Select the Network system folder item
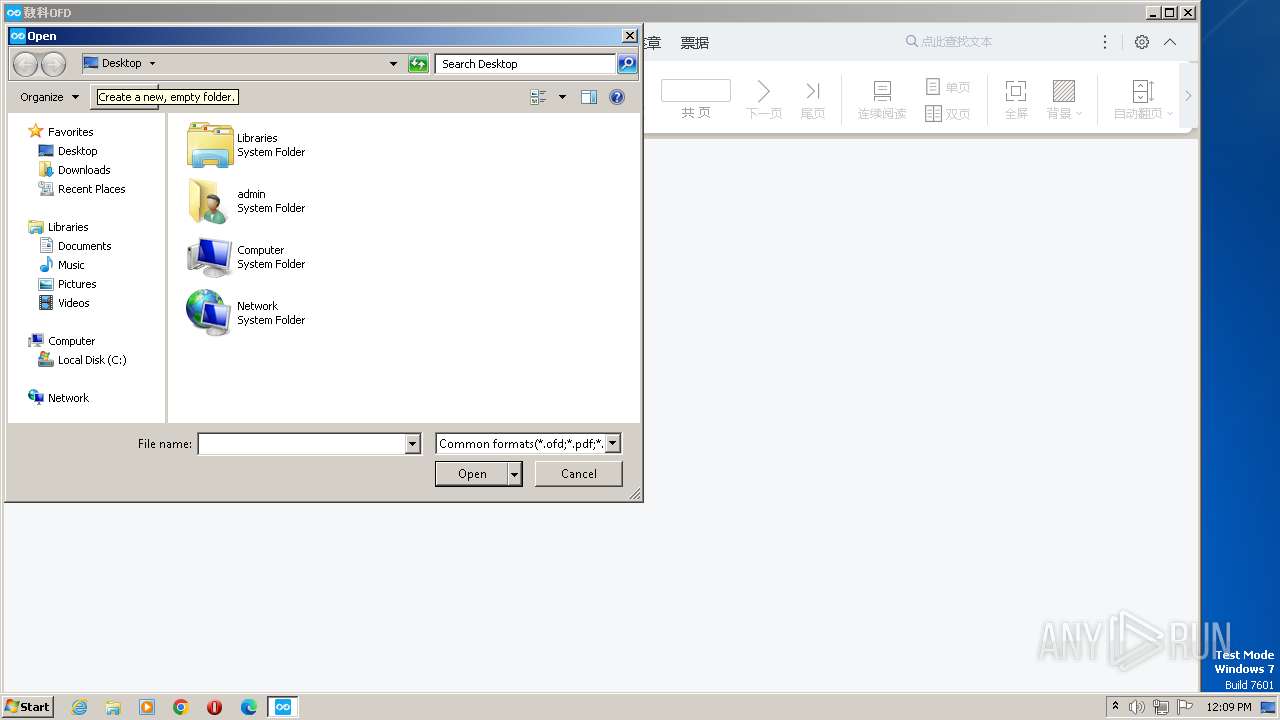 point(247,314)
